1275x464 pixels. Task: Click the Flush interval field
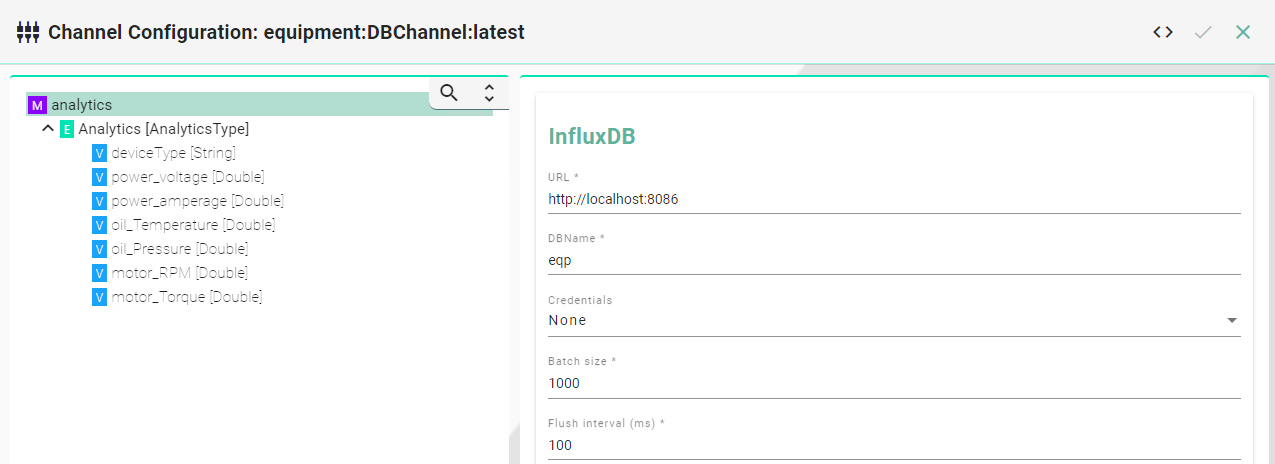(894, 445)
